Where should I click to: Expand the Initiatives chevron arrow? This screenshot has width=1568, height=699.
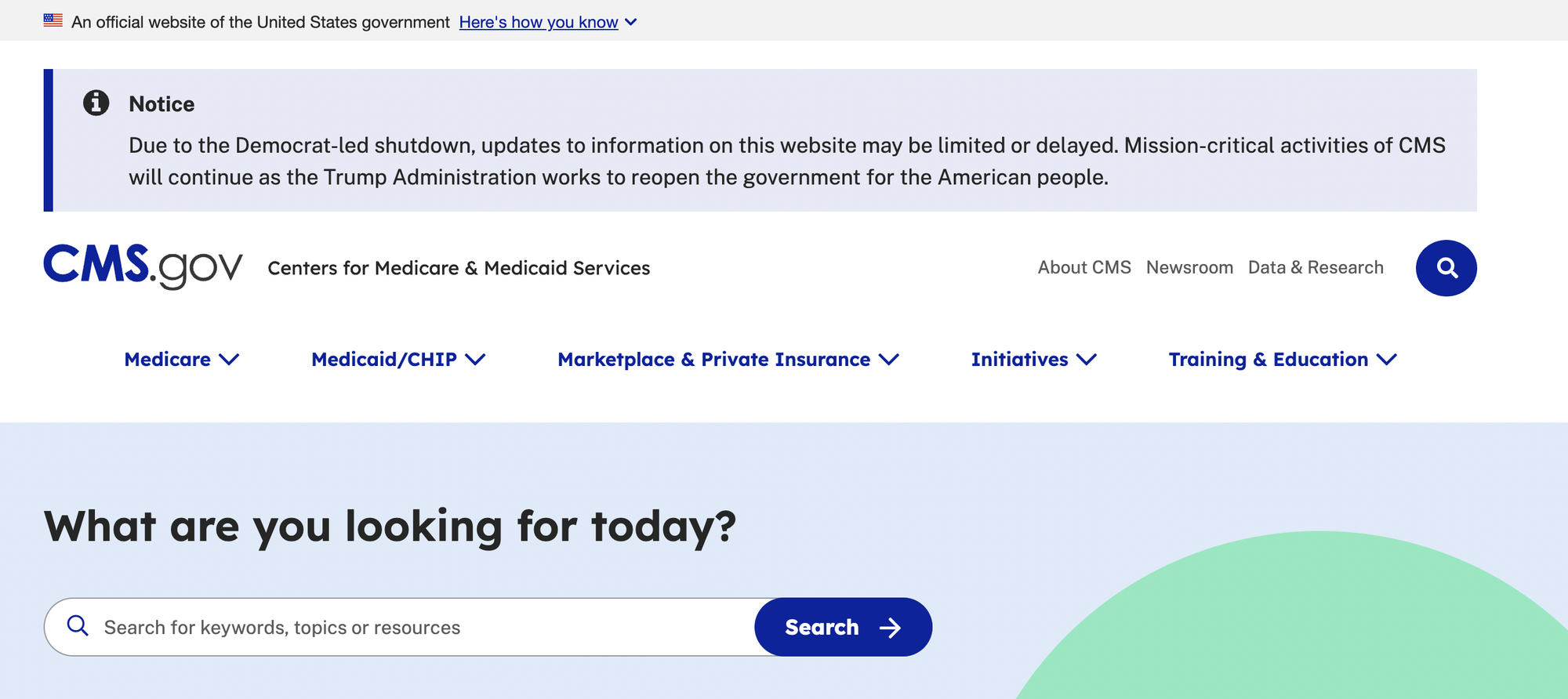1087,360
